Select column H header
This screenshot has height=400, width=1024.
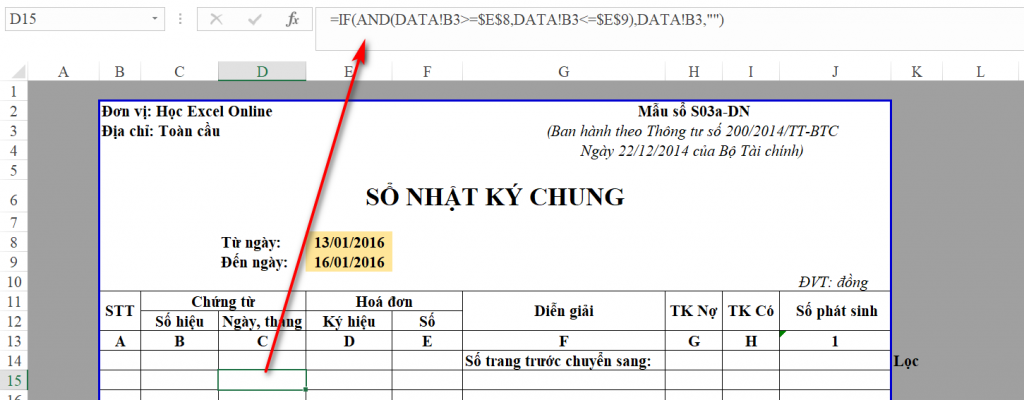694,72
